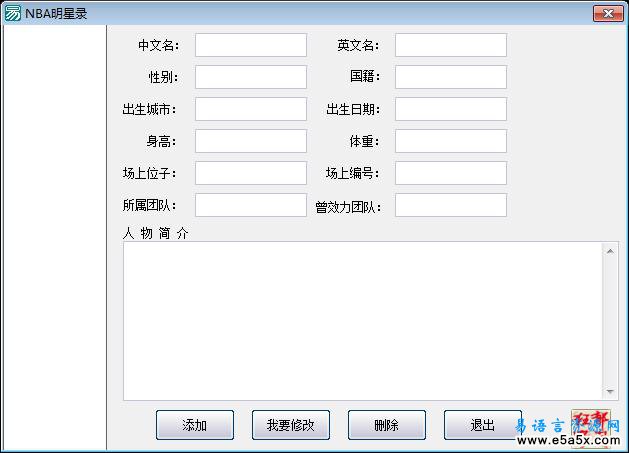
Task: Click the 体重 text box
Action: (x=450, y=141)
